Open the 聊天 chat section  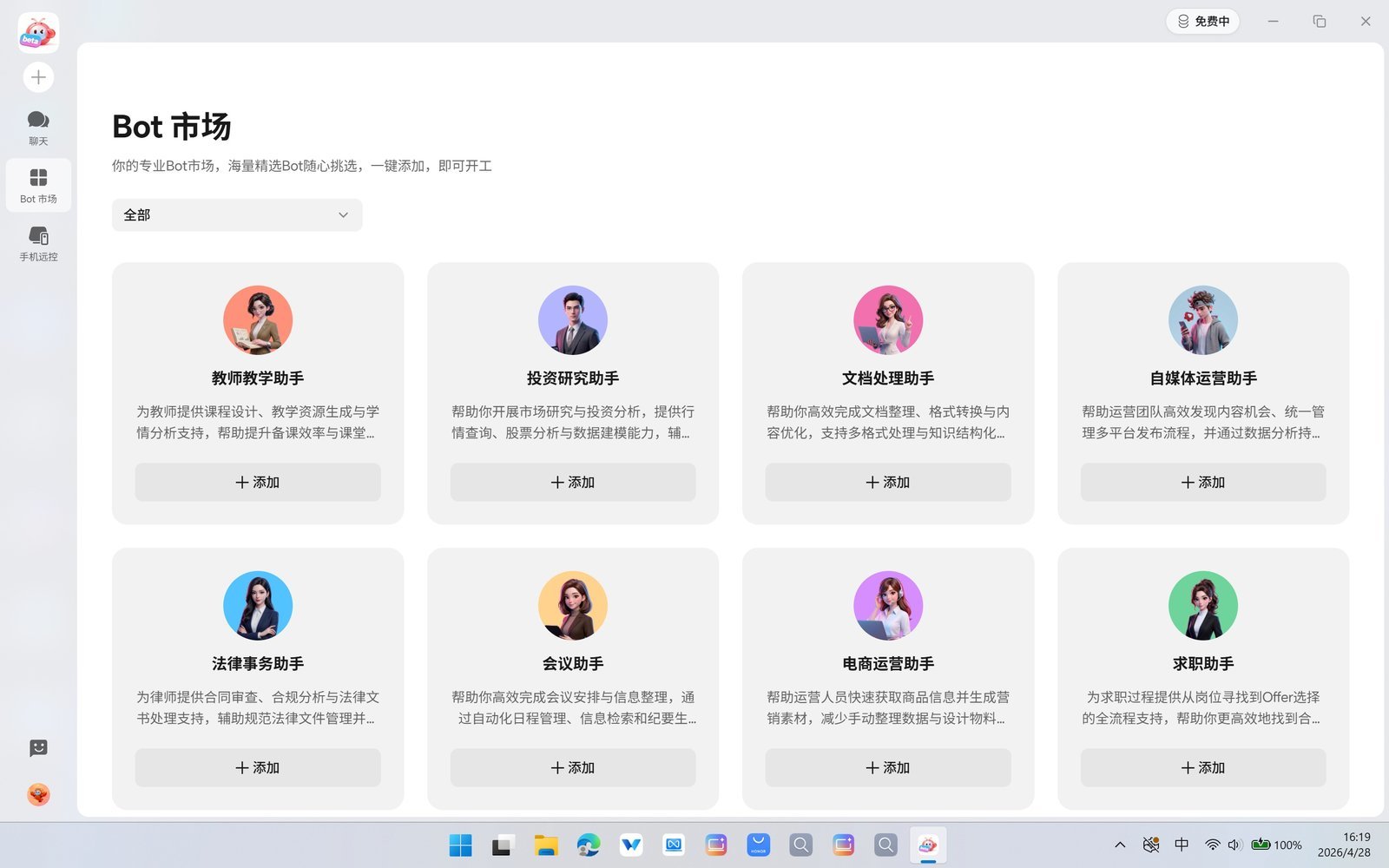(x=38, y=127)
